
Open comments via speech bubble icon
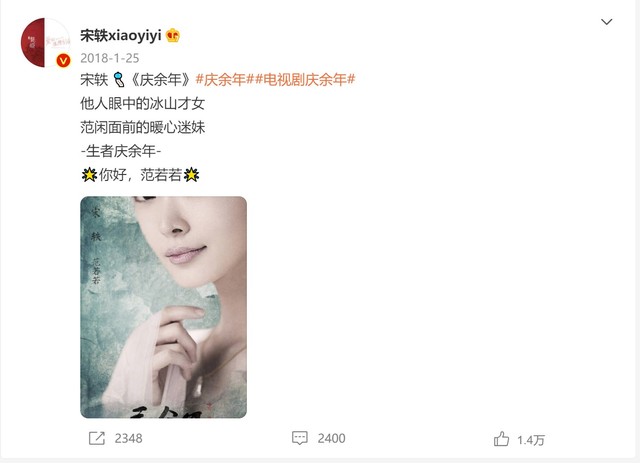click(x=300, y=438)
